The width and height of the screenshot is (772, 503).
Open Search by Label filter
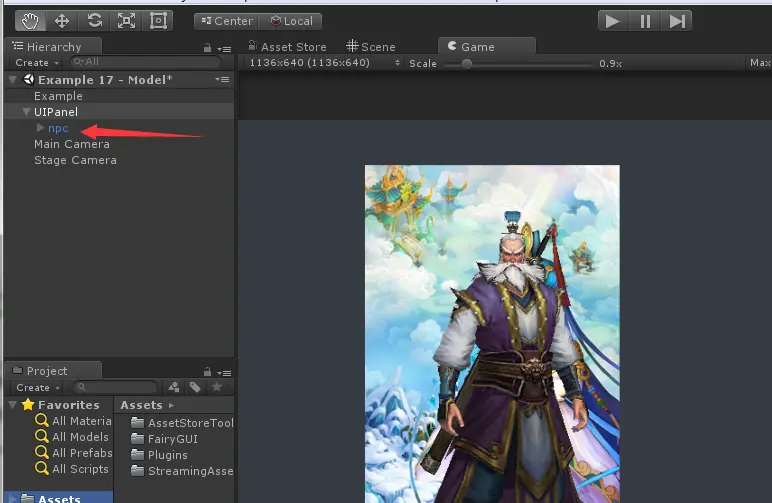coord(195,387)
